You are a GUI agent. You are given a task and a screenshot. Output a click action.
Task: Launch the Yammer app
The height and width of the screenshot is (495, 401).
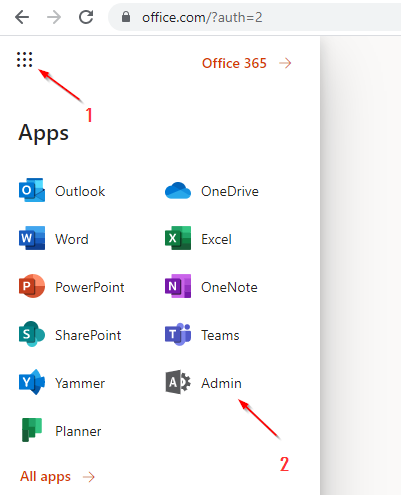coord(62,383)
